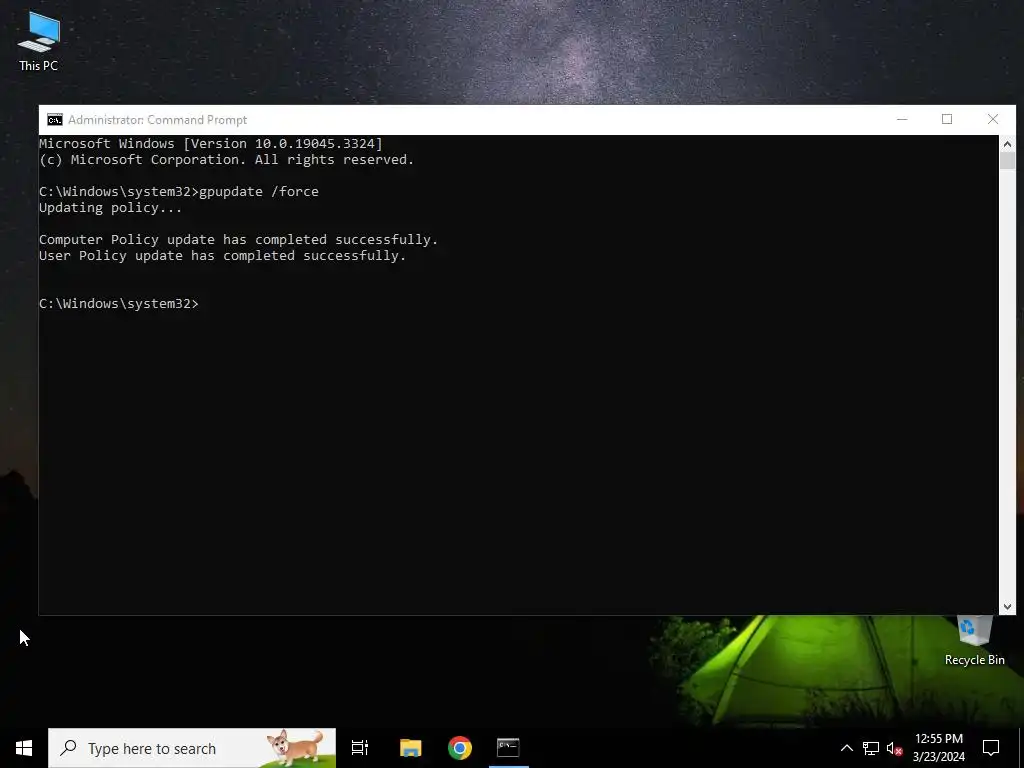The image size is (1024, 768).
Task: Click the 'User Policy update has completed' line
Action: [223, 255]
